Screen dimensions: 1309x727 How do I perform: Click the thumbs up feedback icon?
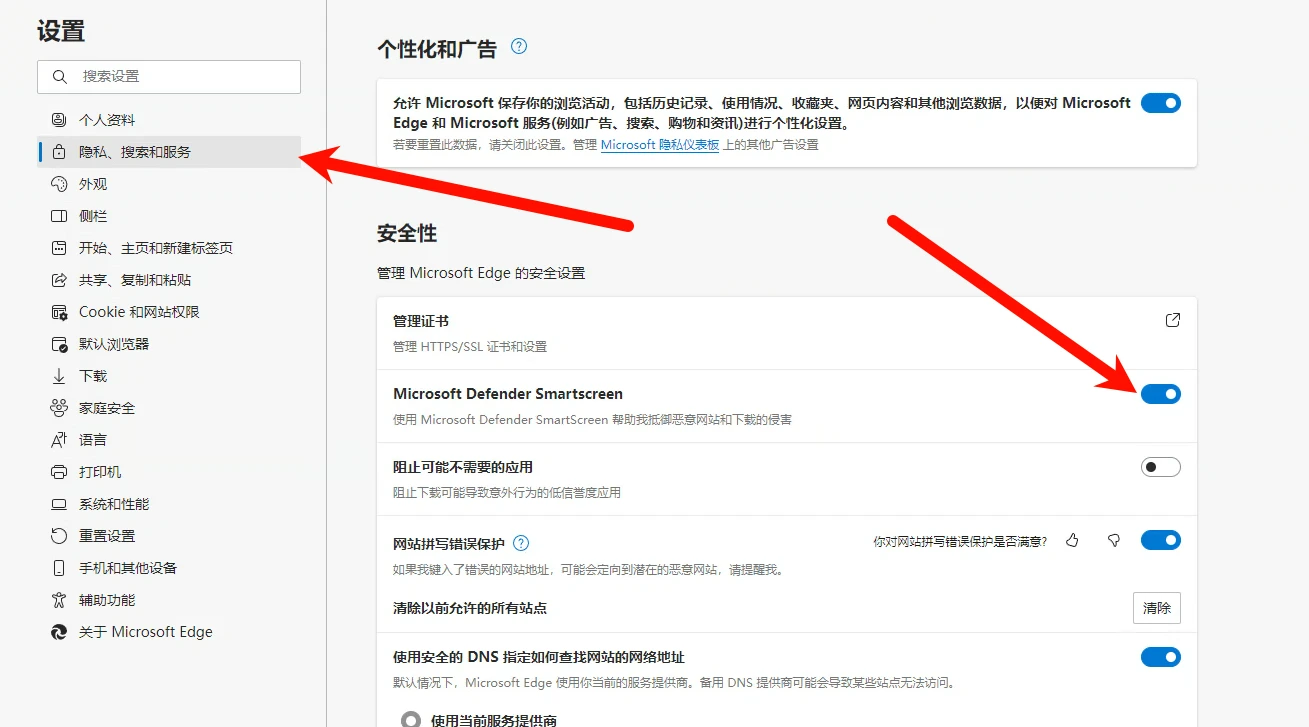(1073, 541)
